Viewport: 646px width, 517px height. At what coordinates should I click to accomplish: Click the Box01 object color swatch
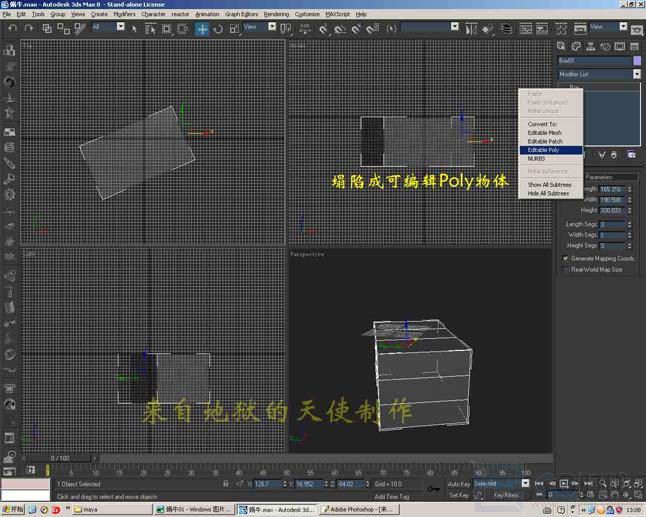click(x=637, y=61)
